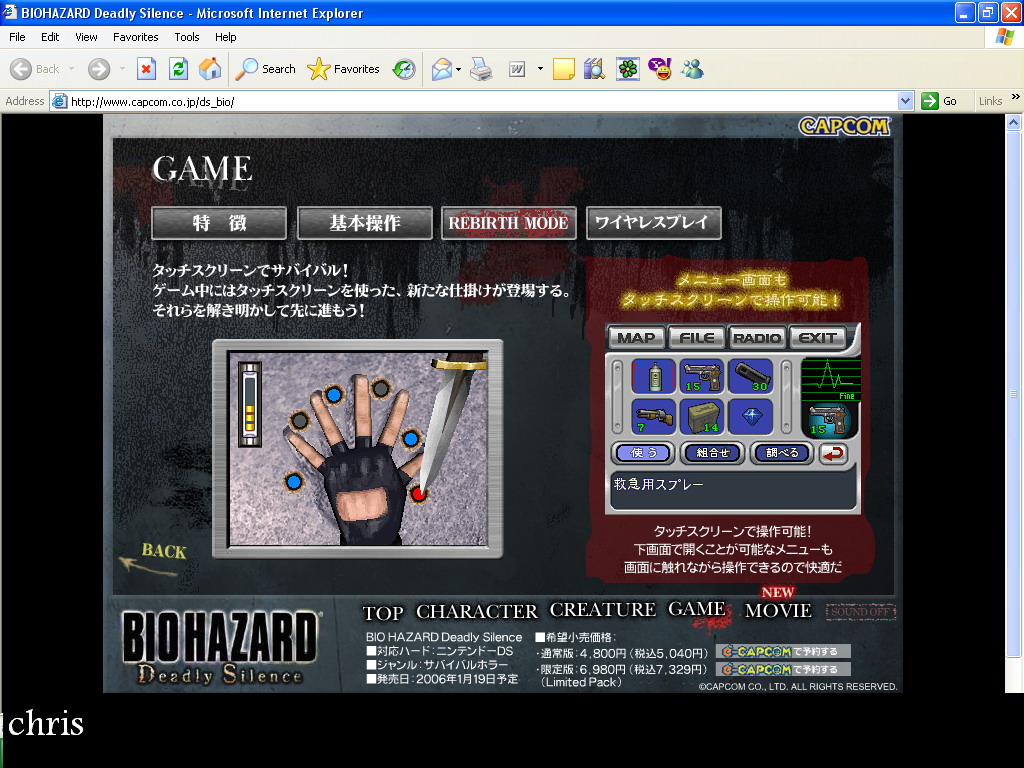Screen dimensions: 1024x768
Task: Open the Back button history dropdown arrow
Action: [x=73, y=69]
